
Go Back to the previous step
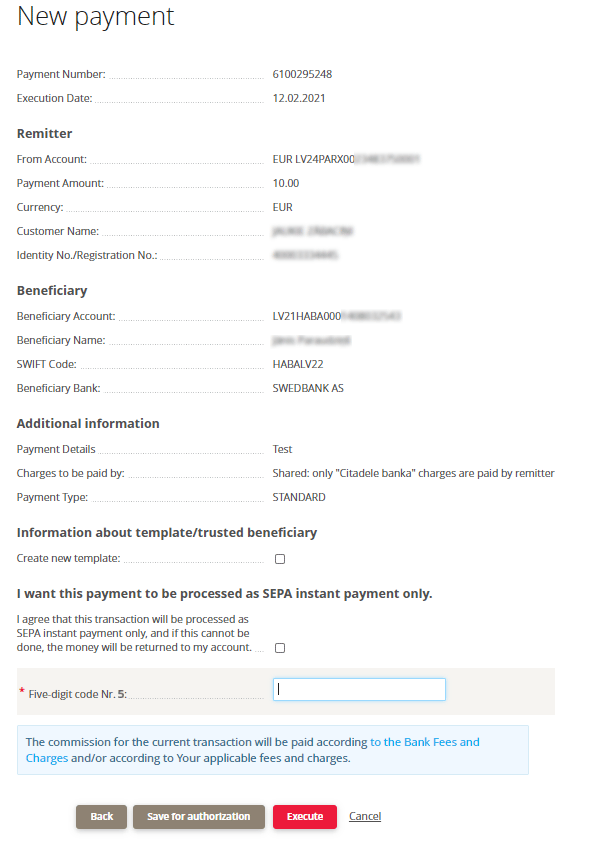(102, 817)
